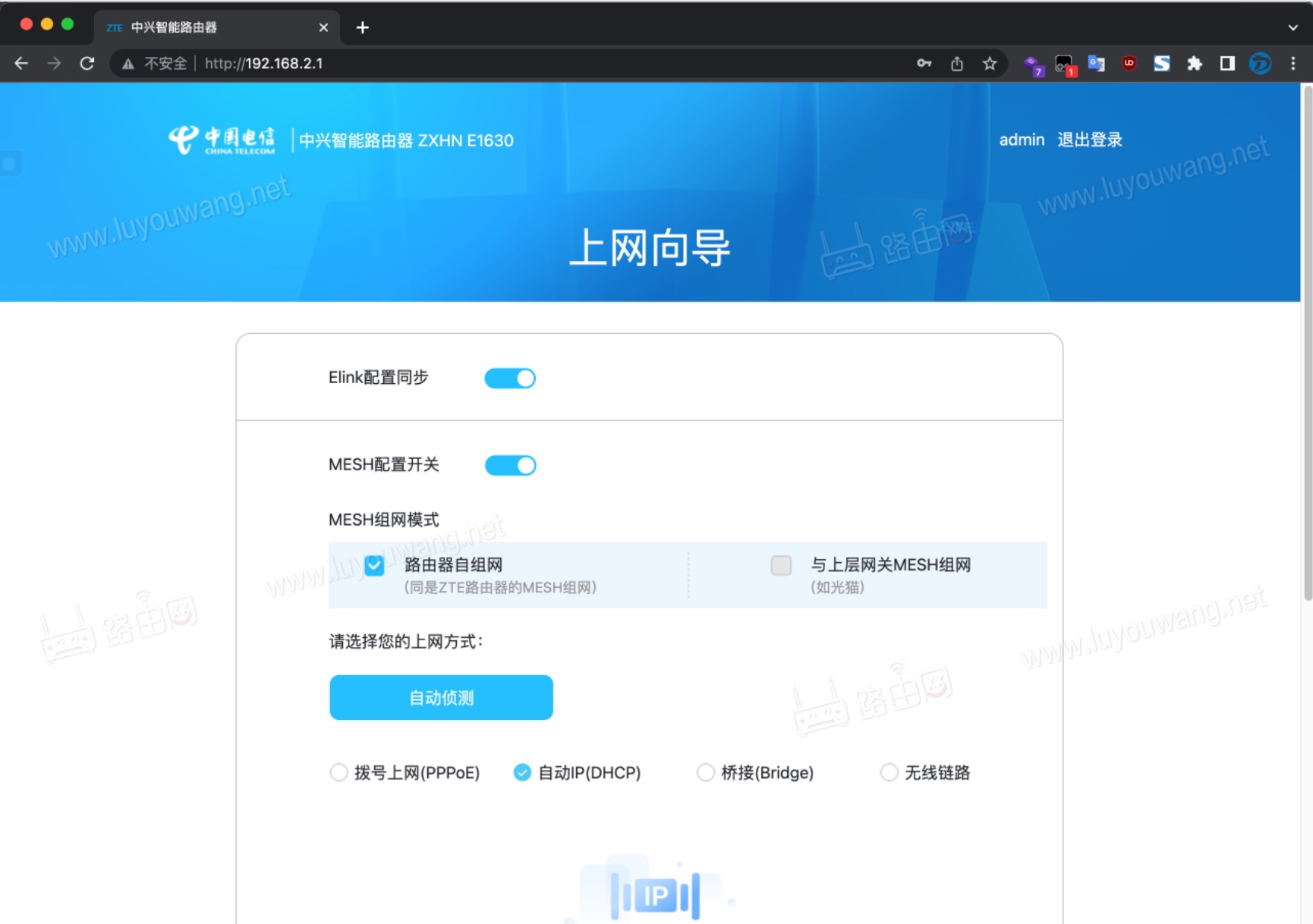This screenshot has height=924, width=1313.
Task: Click the Auto-detect (自动侦测) button
Action: click(441, 696)
